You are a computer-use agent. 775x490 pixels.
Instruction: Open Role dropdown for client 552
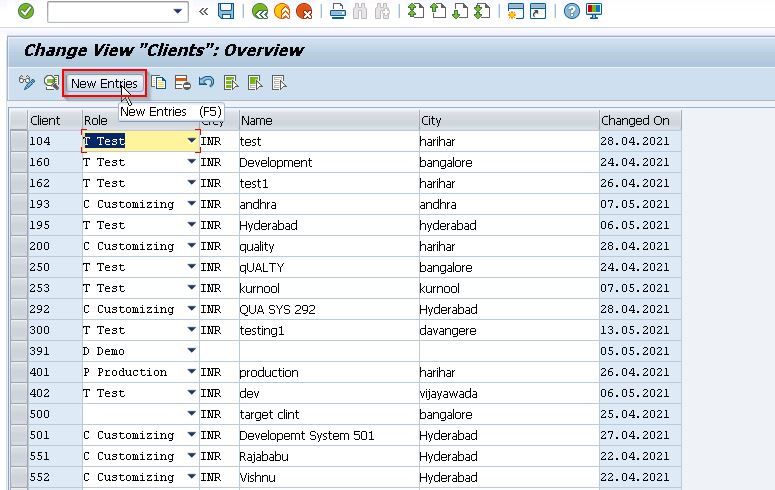[192, 477]
